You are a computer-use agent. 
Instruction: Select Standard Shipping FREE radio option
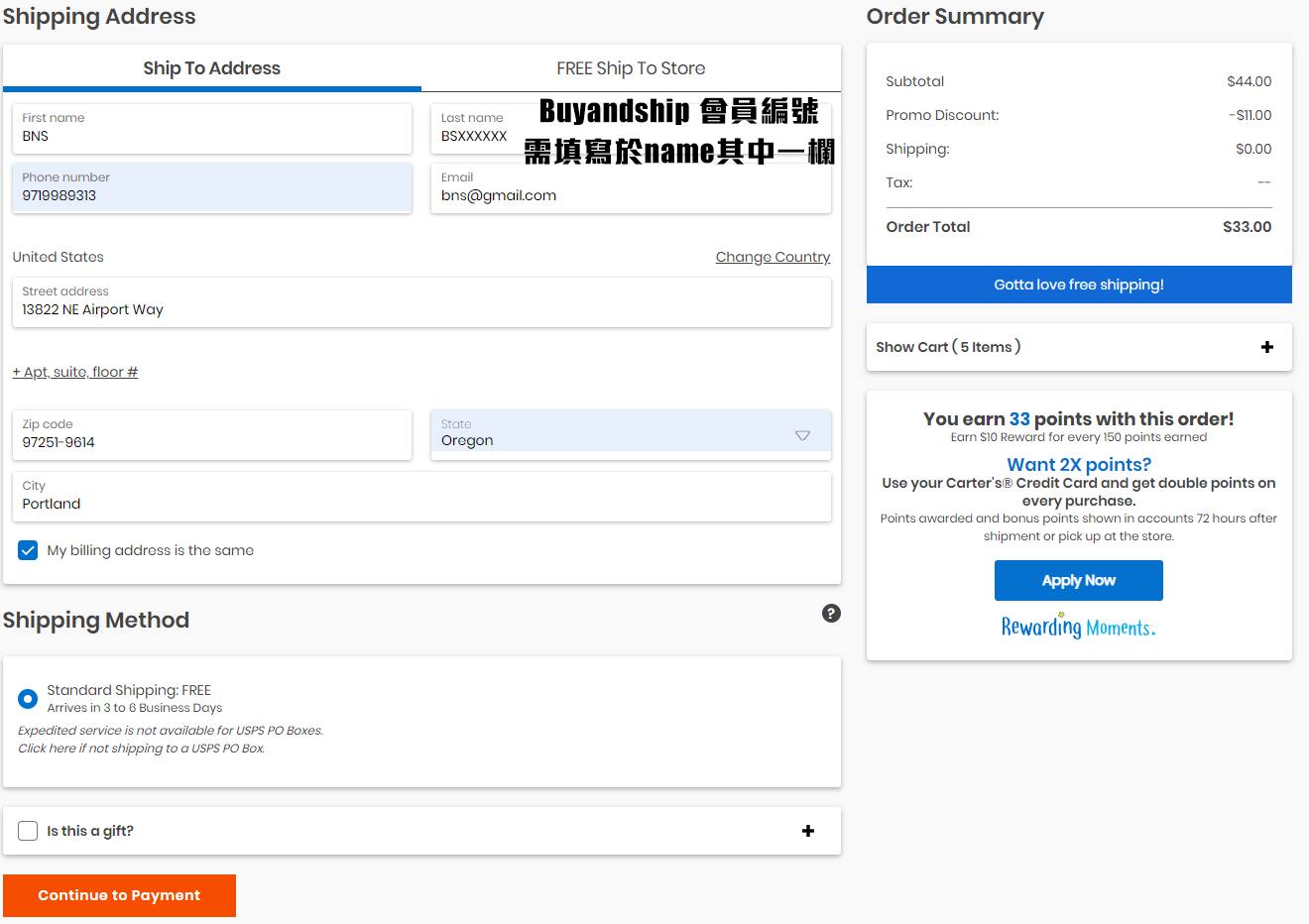[x=28, y=699]
